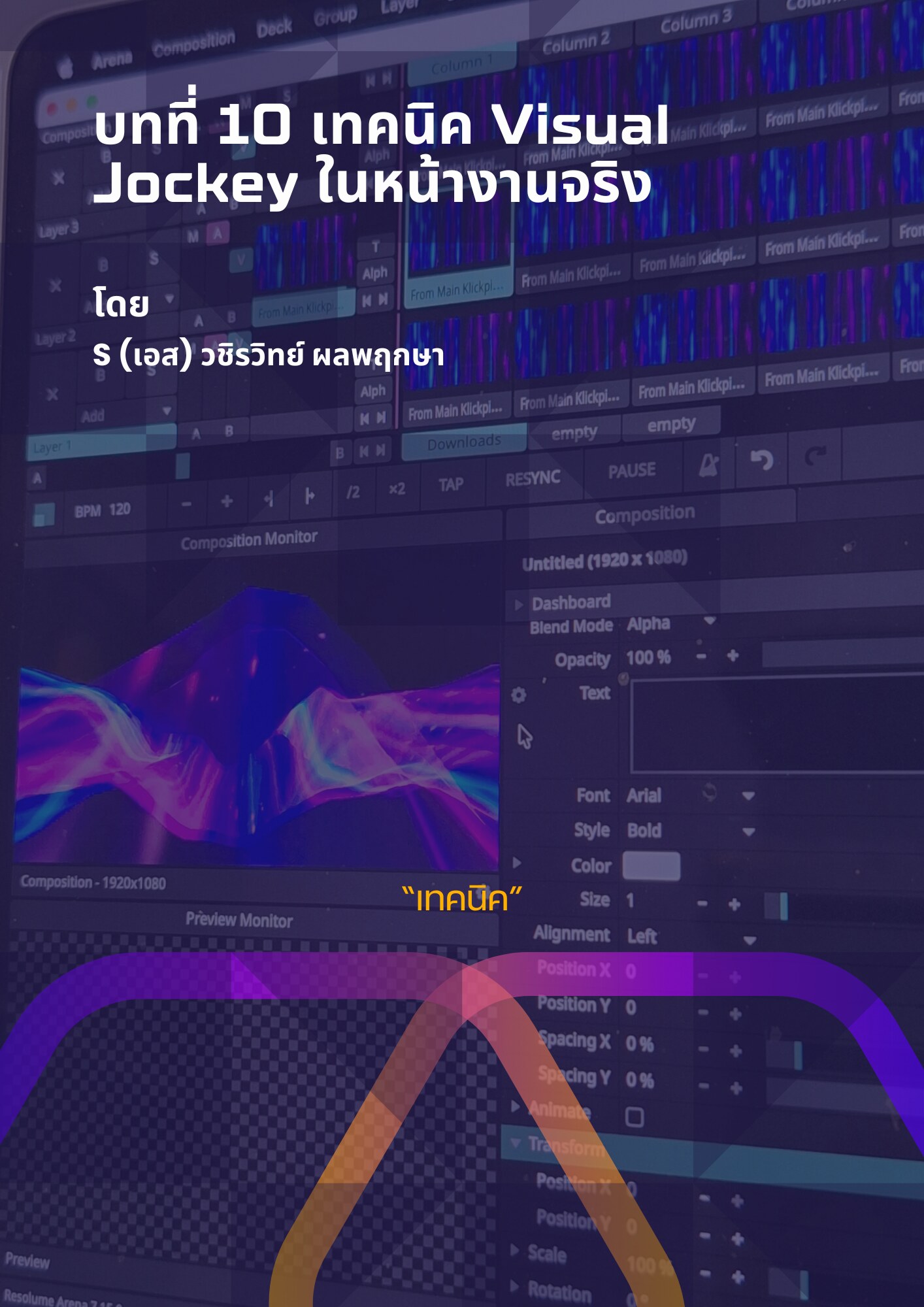
Task: Click the gear icon beside the Text field
Action: (518, 695)
